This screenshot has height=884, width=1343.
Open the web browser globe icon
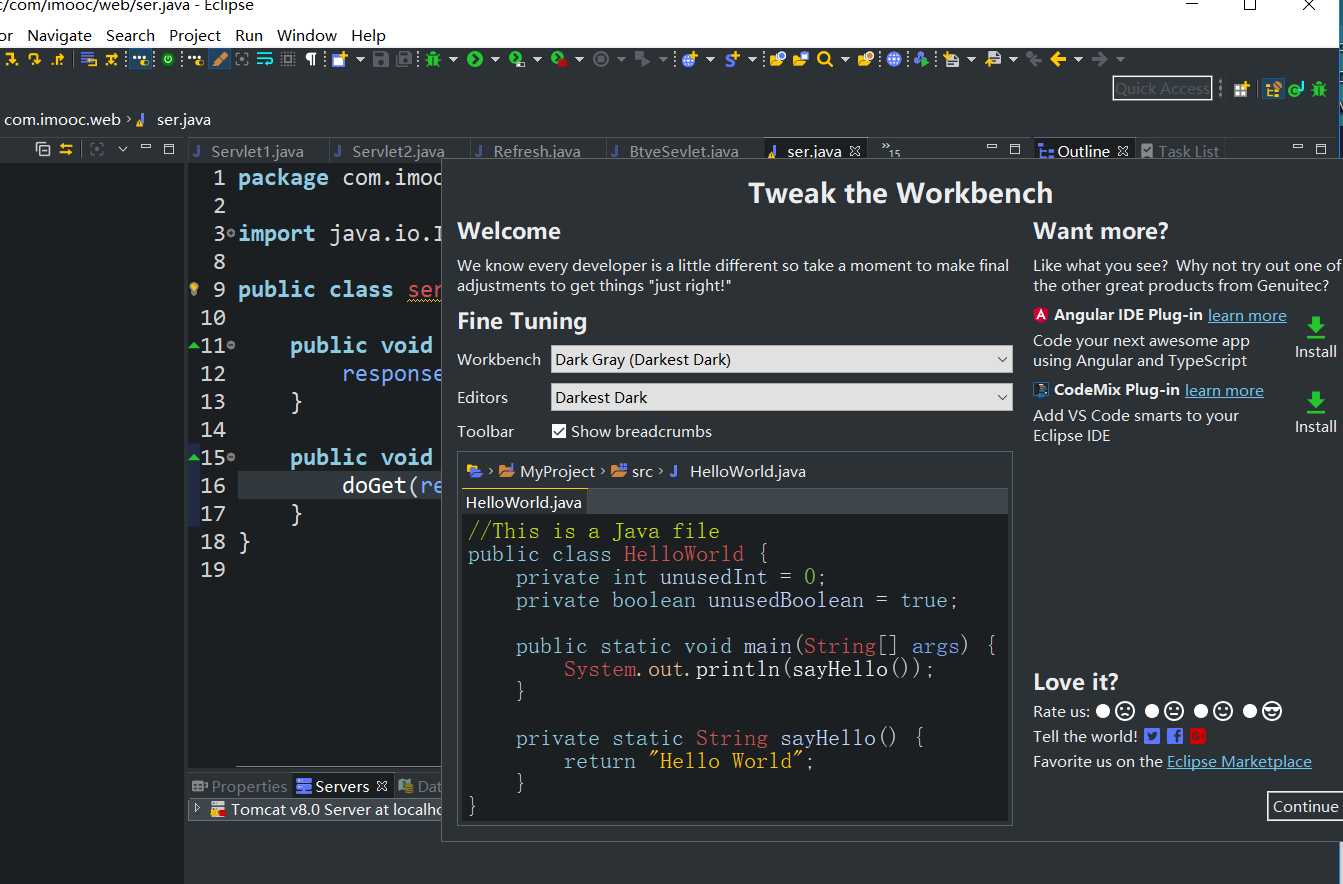pyautogui.click(x=894, y=59)
